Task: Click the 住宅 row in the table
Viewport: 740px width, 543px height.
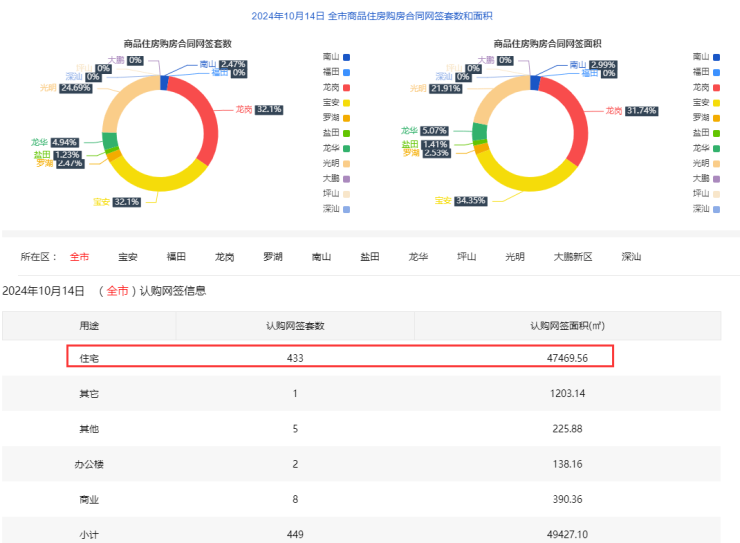Action: click(x=340, y=357)
